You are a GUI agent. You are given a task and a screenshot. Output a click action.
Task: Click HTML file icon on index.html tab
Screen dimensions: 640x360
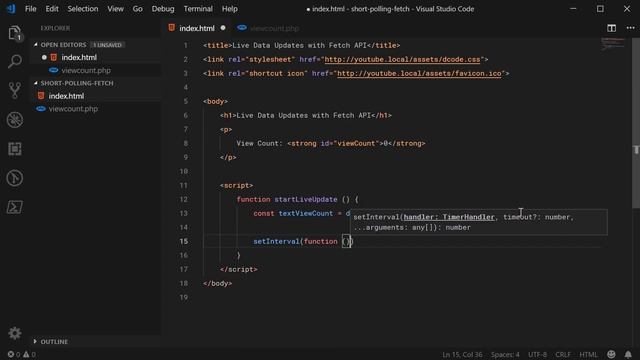coord(171,28)
